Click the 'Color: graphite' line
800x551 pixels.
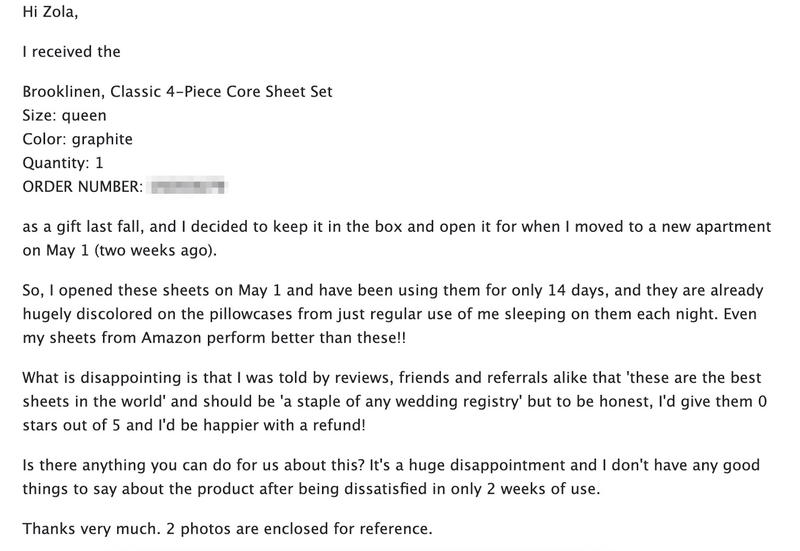(x=77, y=139)
